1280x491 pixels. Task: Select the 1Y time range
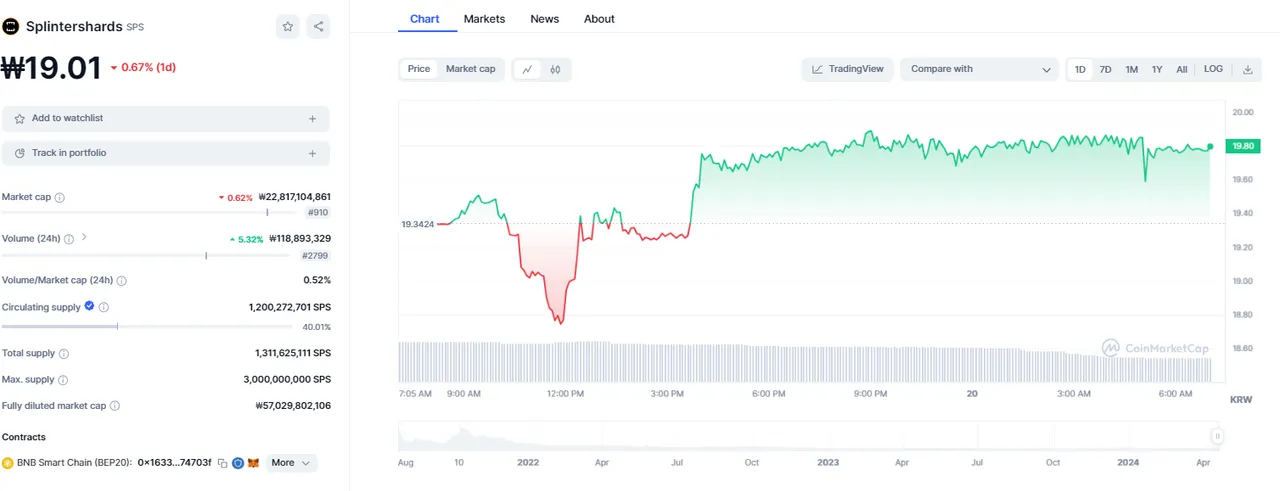tap(1157, 70)
